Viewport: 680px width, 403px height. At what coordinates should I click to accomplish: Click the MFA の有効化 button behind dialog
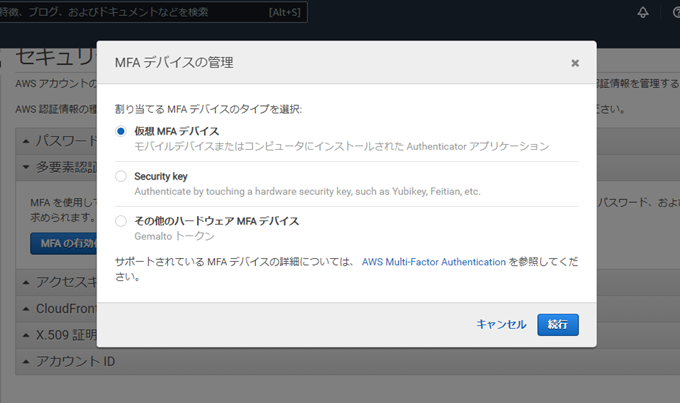click(x=64, y=243)
